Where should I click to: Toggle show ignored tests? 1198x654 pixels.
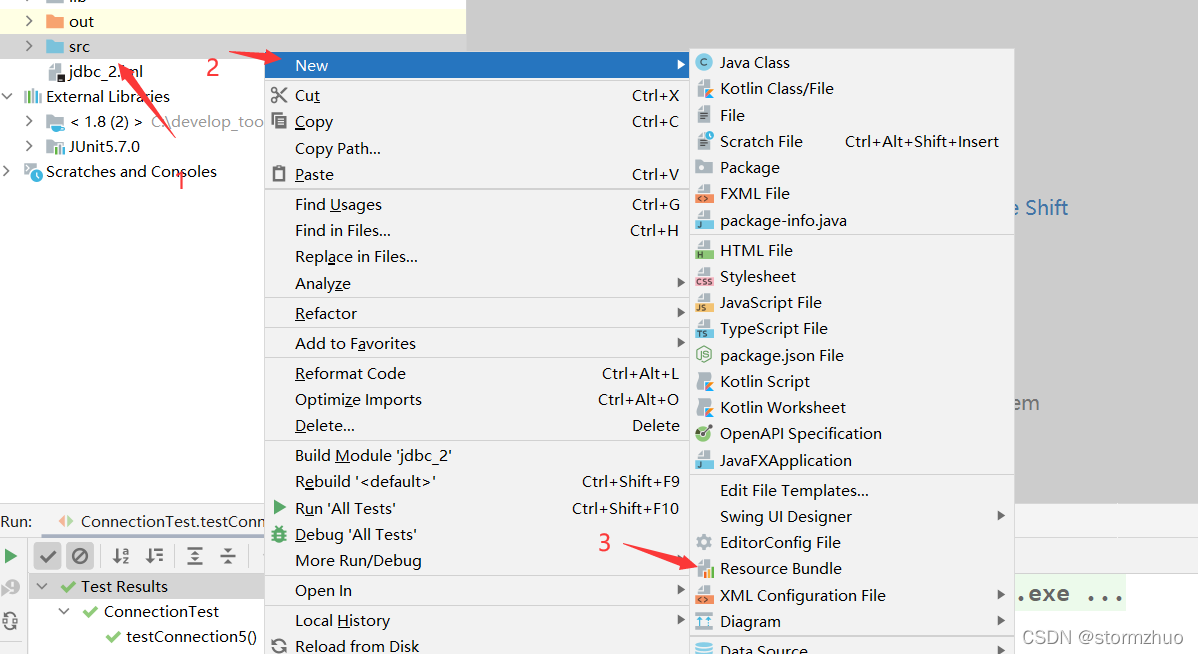coord(79,556)
